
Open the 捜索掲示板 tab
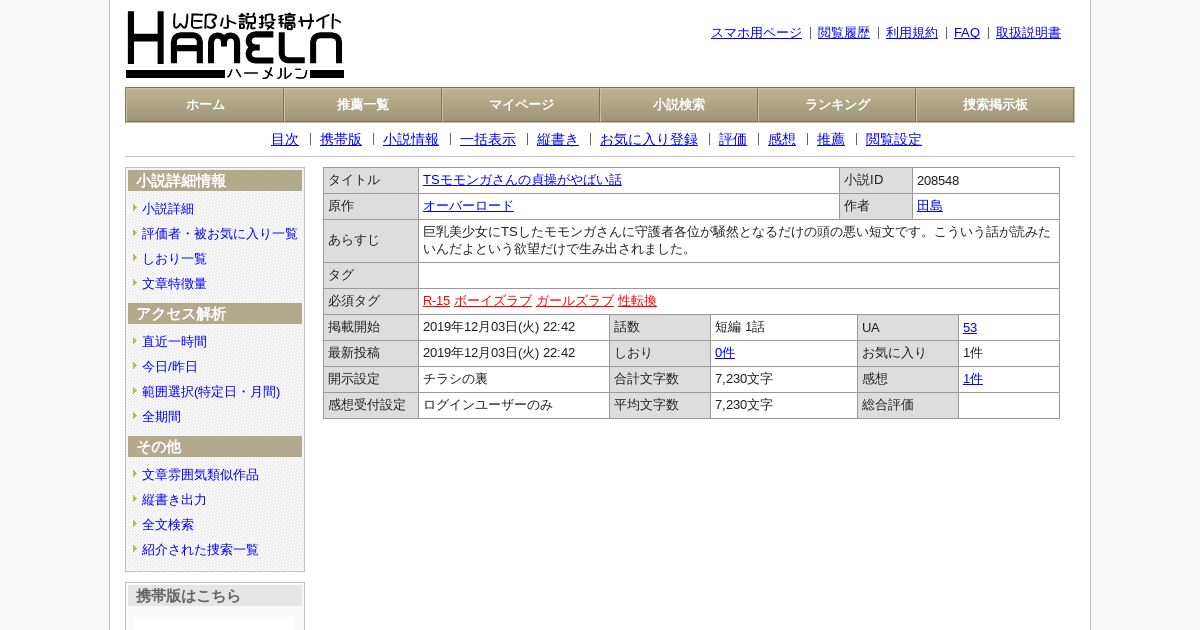[x=995, y=105]
